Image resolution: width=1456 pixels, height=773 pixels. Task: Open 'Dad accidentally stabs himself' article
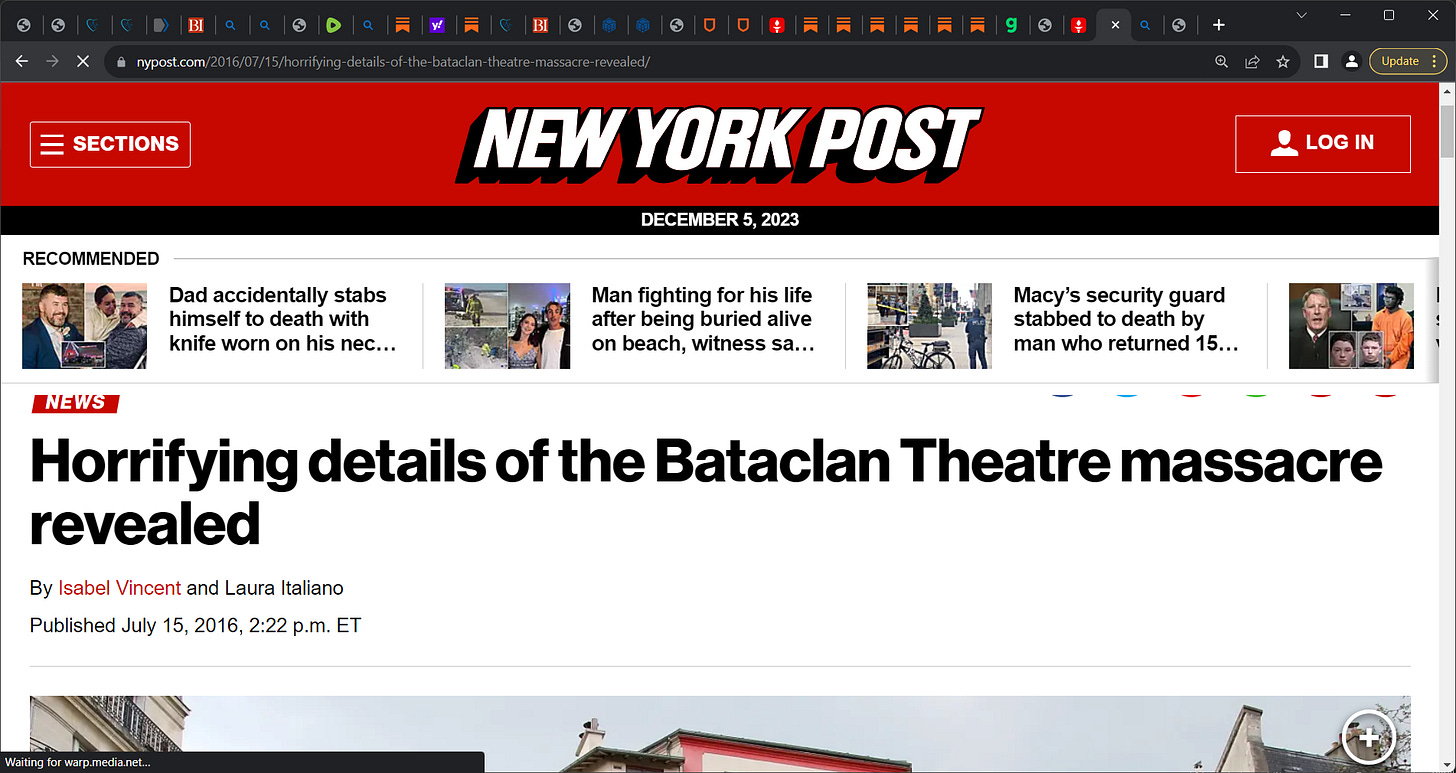283,319
